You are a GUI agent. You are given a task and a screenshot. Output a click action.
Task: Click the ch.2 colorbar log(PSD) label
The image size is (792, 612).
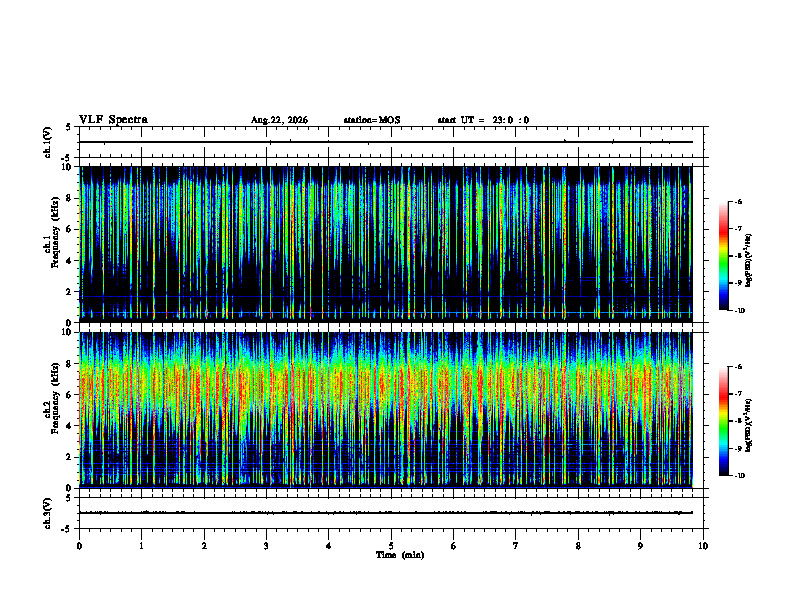click(749, 425)
